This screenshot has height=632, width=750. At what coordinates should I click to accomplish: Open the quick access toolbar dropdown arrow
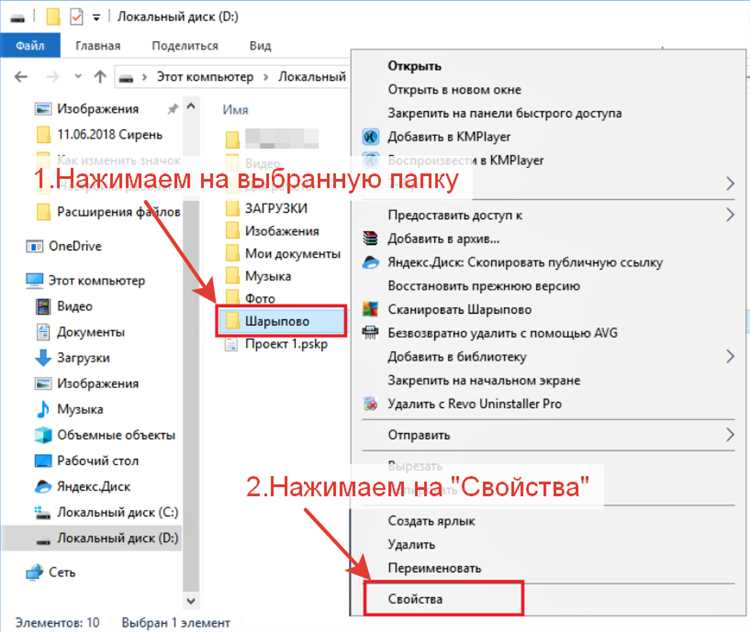pyautogui.click(x=97, y=18)
